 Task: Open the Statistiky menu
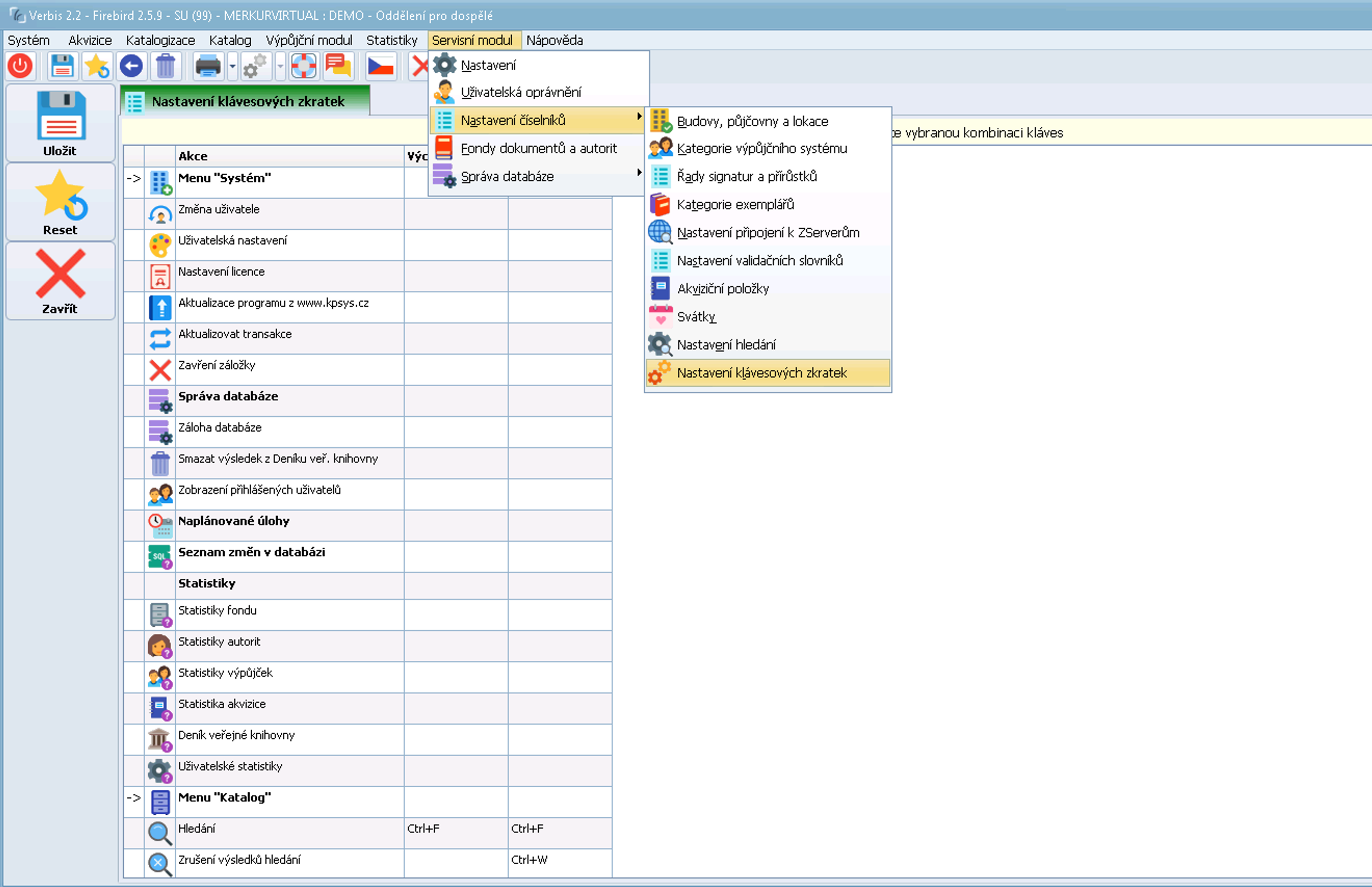click(x=392, y=41)
